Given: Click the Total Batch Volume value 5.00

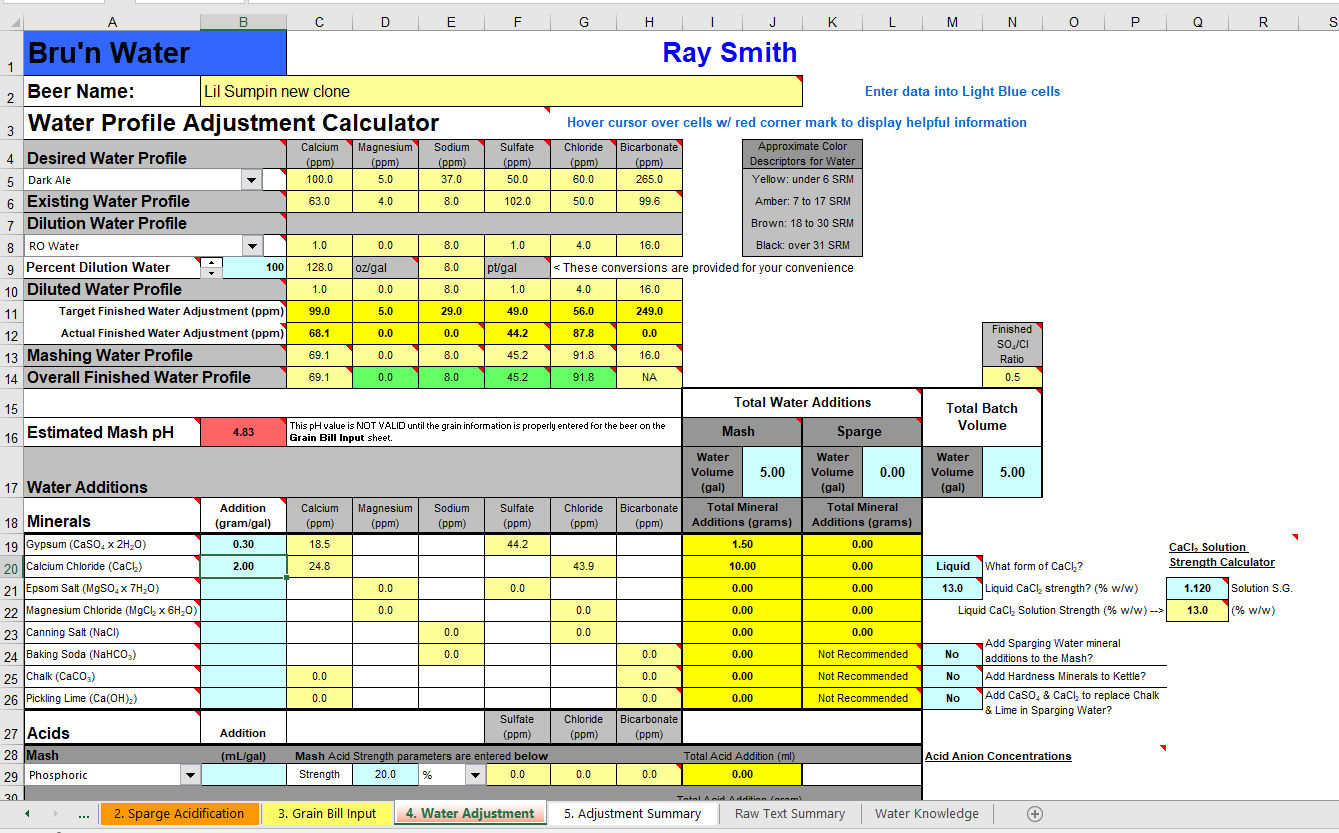Looking at the screenshot, I should (x=1012, y=472).
